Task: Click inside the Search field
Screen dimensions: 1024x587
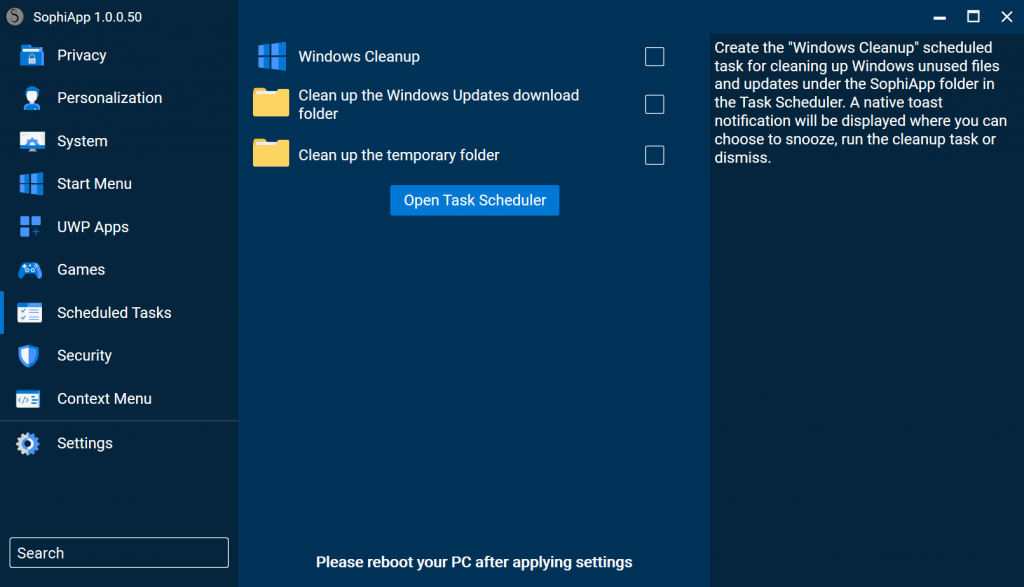Action: (x=118, y=552)
